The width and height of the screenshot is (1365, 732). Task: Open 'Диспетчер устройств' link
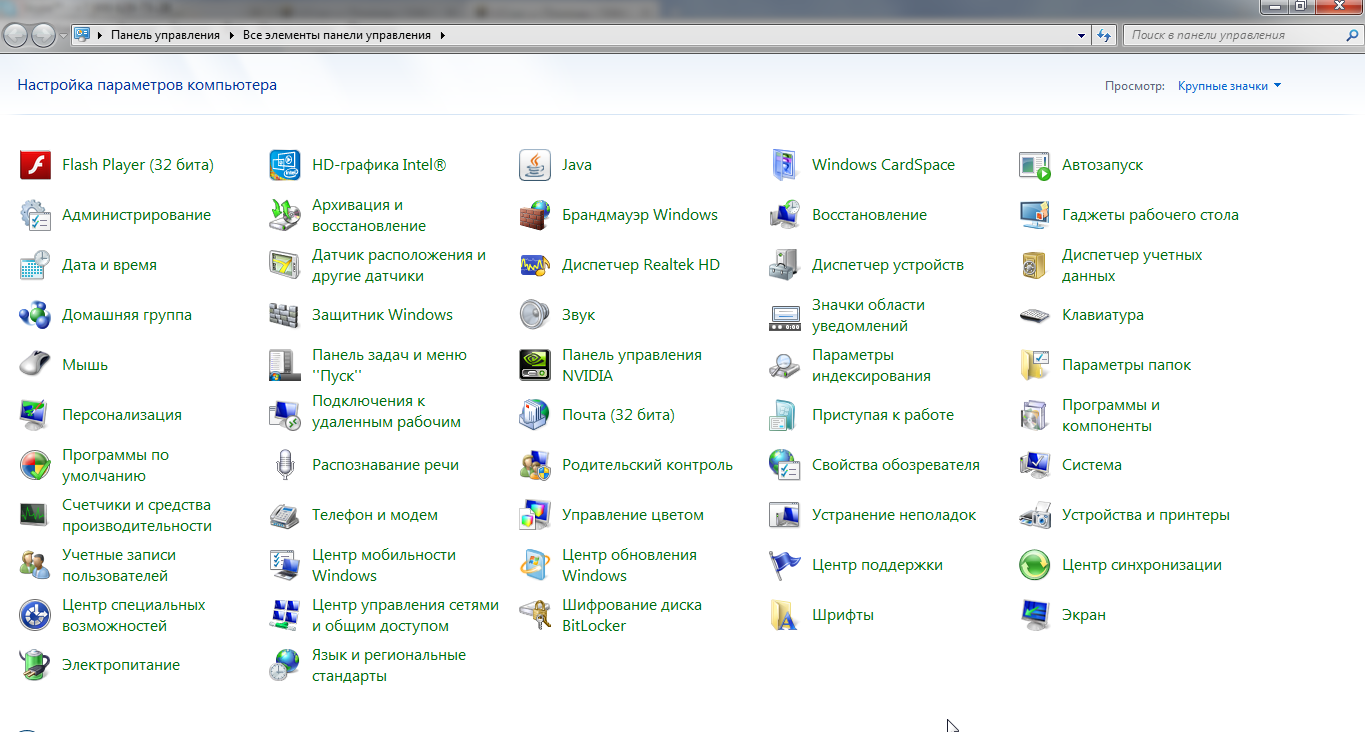(888, 265)
